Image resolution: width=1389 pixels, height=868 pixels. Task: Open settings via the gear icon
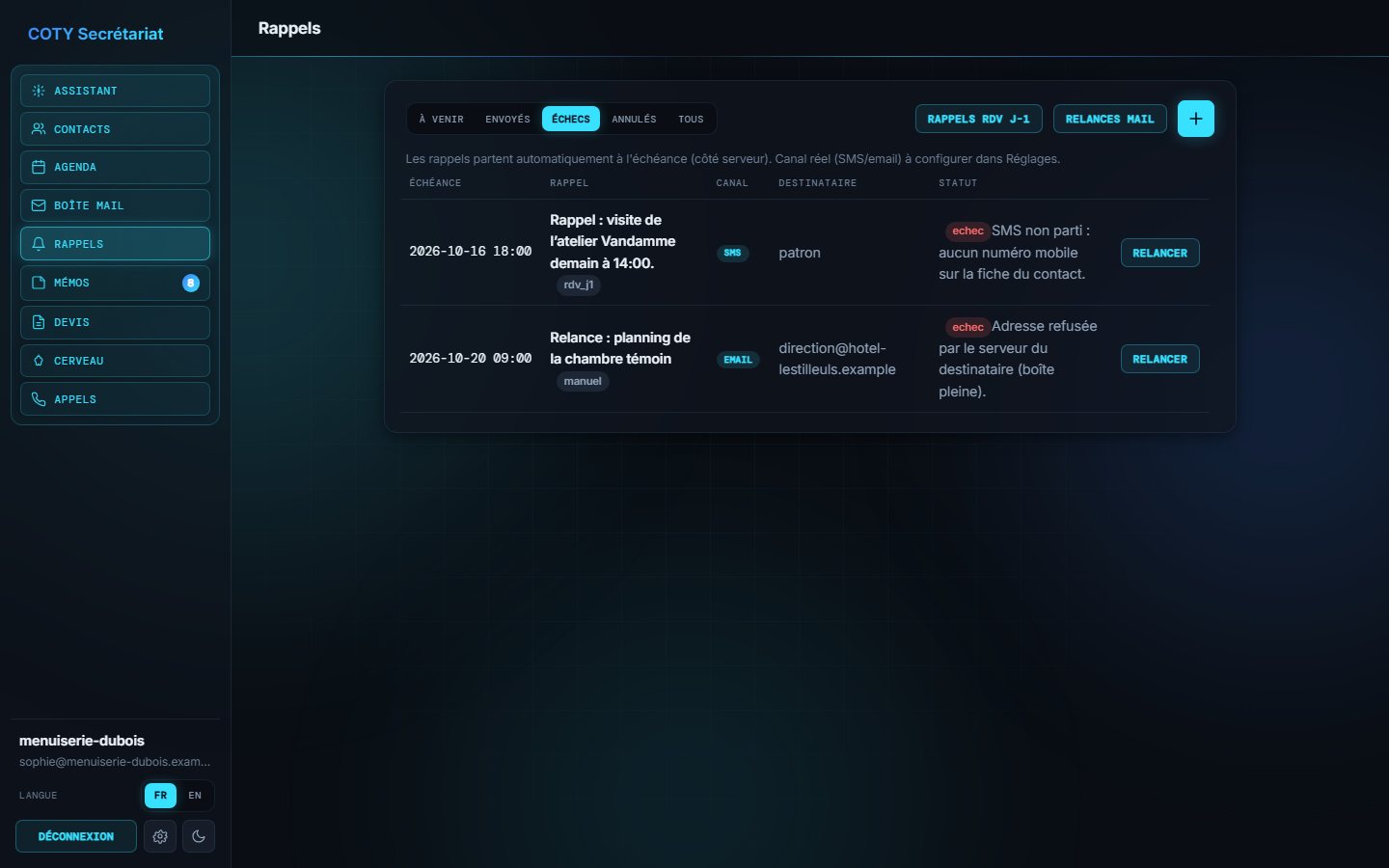[x=160, y=836]
